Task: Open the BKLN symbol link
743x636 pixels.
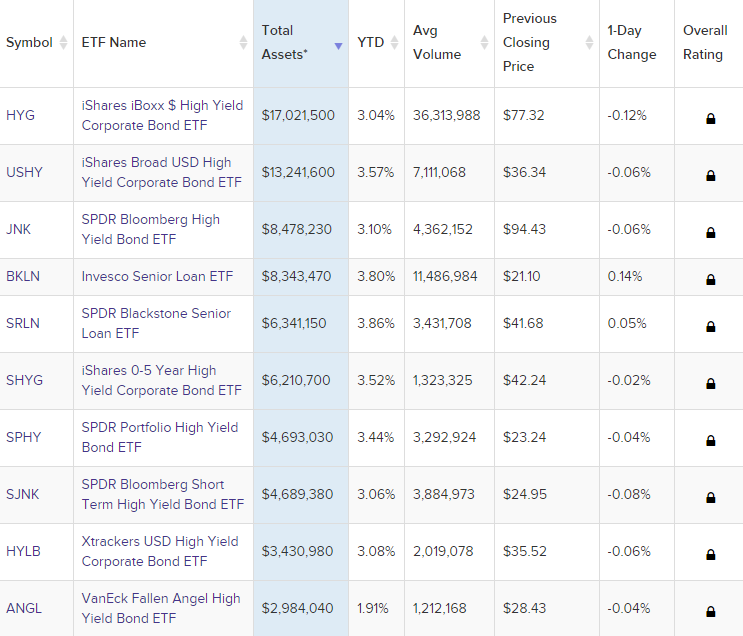Action: pos(23,276)
